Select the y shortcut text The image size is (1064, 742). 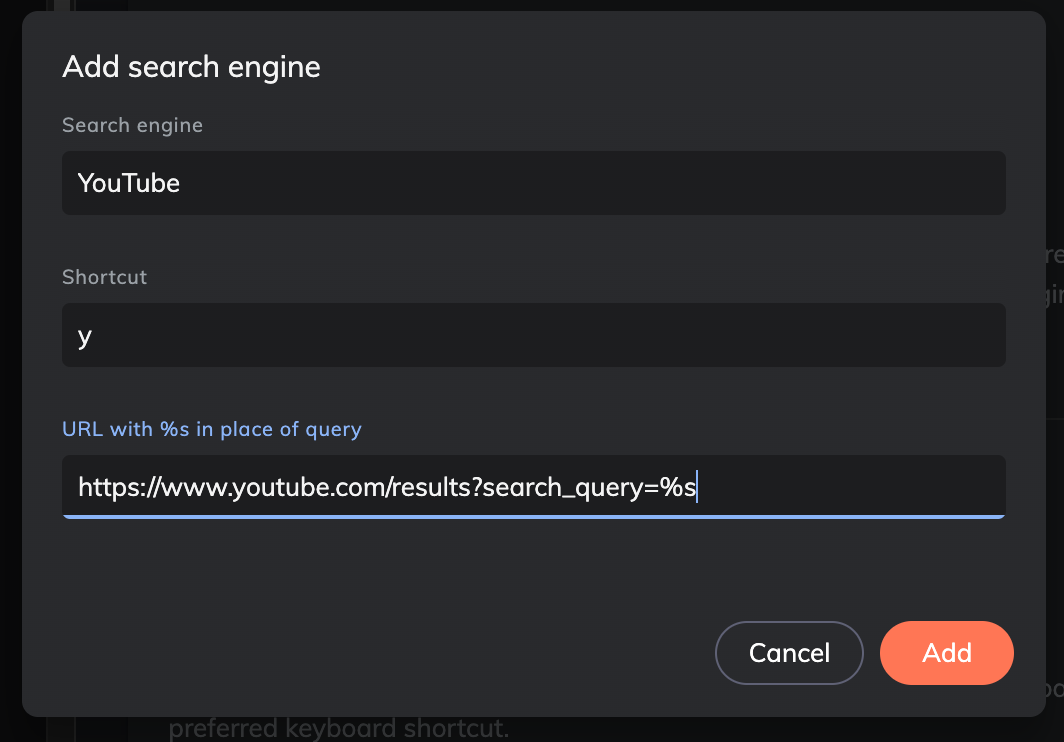pyautogui.click(x=85, y=335)
